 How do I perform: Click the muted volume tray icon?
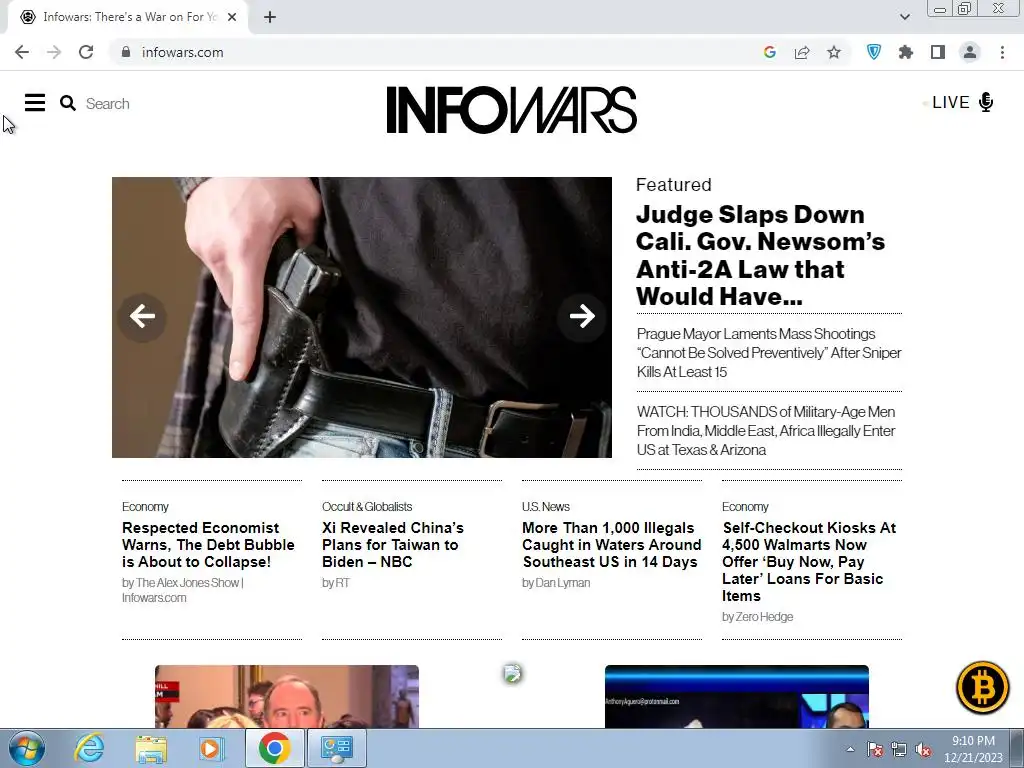click(923, 749)
